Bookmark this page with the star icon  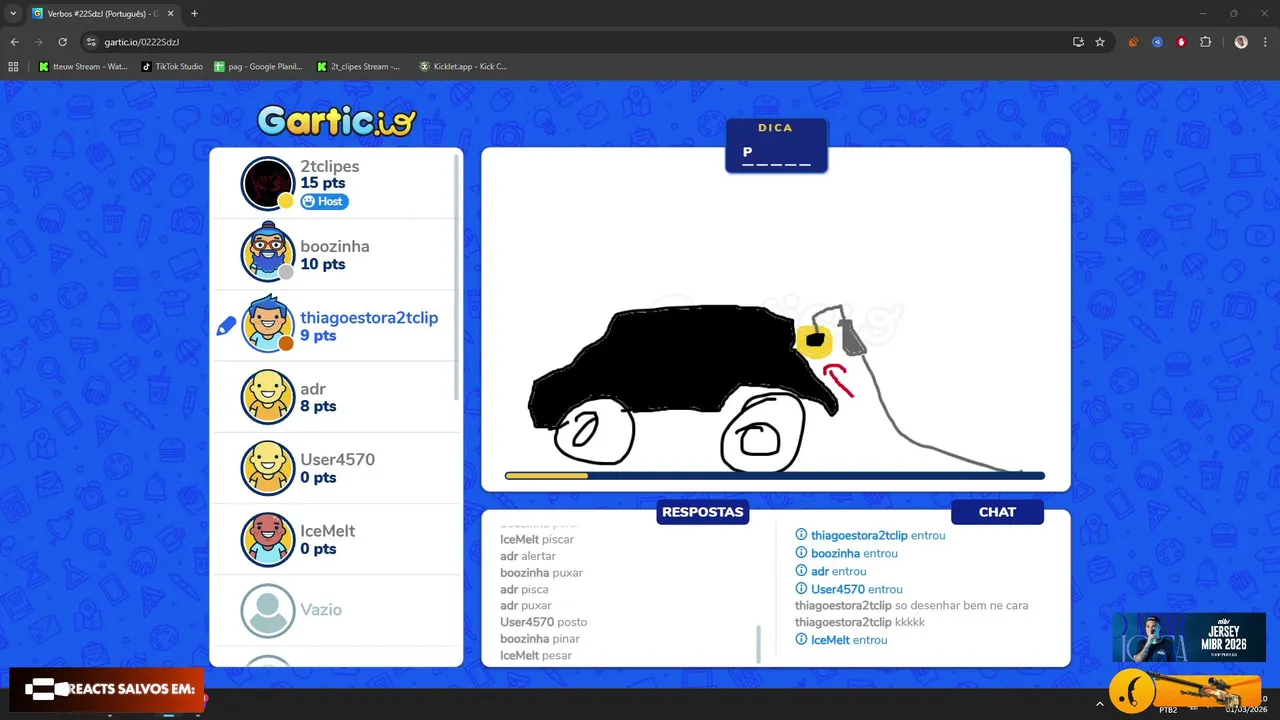point(1100,42)
